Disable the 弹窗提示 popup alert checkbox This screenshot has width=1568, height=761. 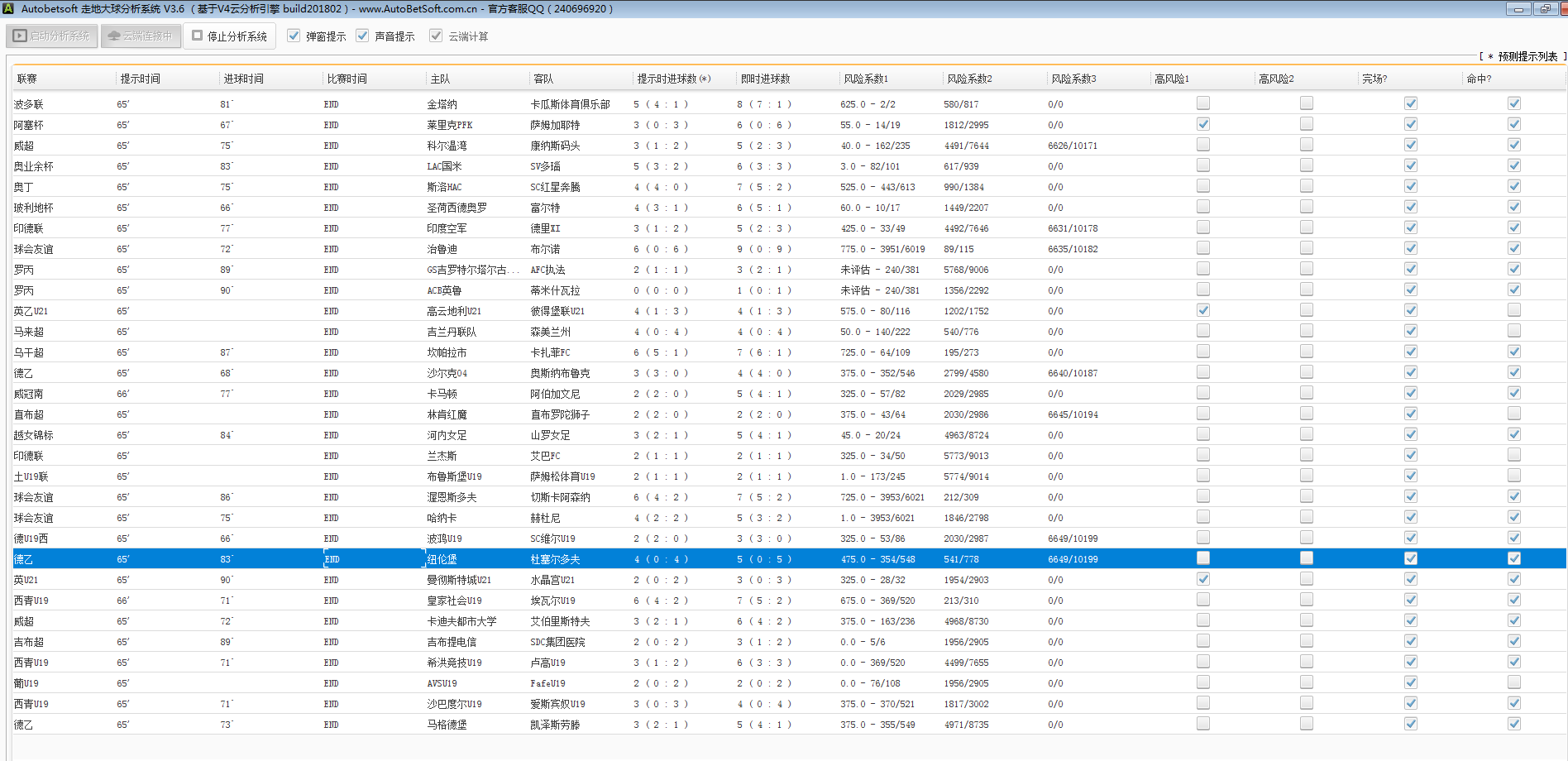click(x=294, y=36)
